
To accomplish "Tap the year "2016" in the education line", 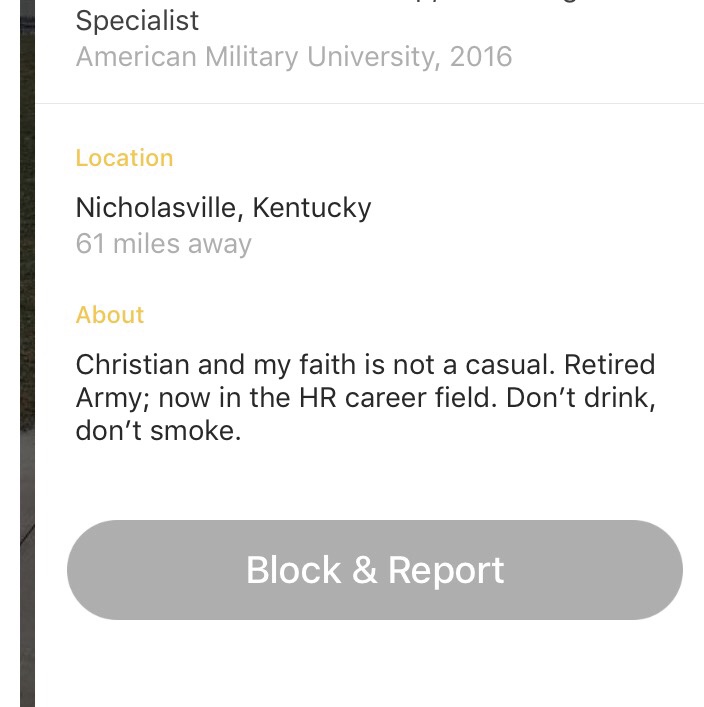I will tap(480, 56).
